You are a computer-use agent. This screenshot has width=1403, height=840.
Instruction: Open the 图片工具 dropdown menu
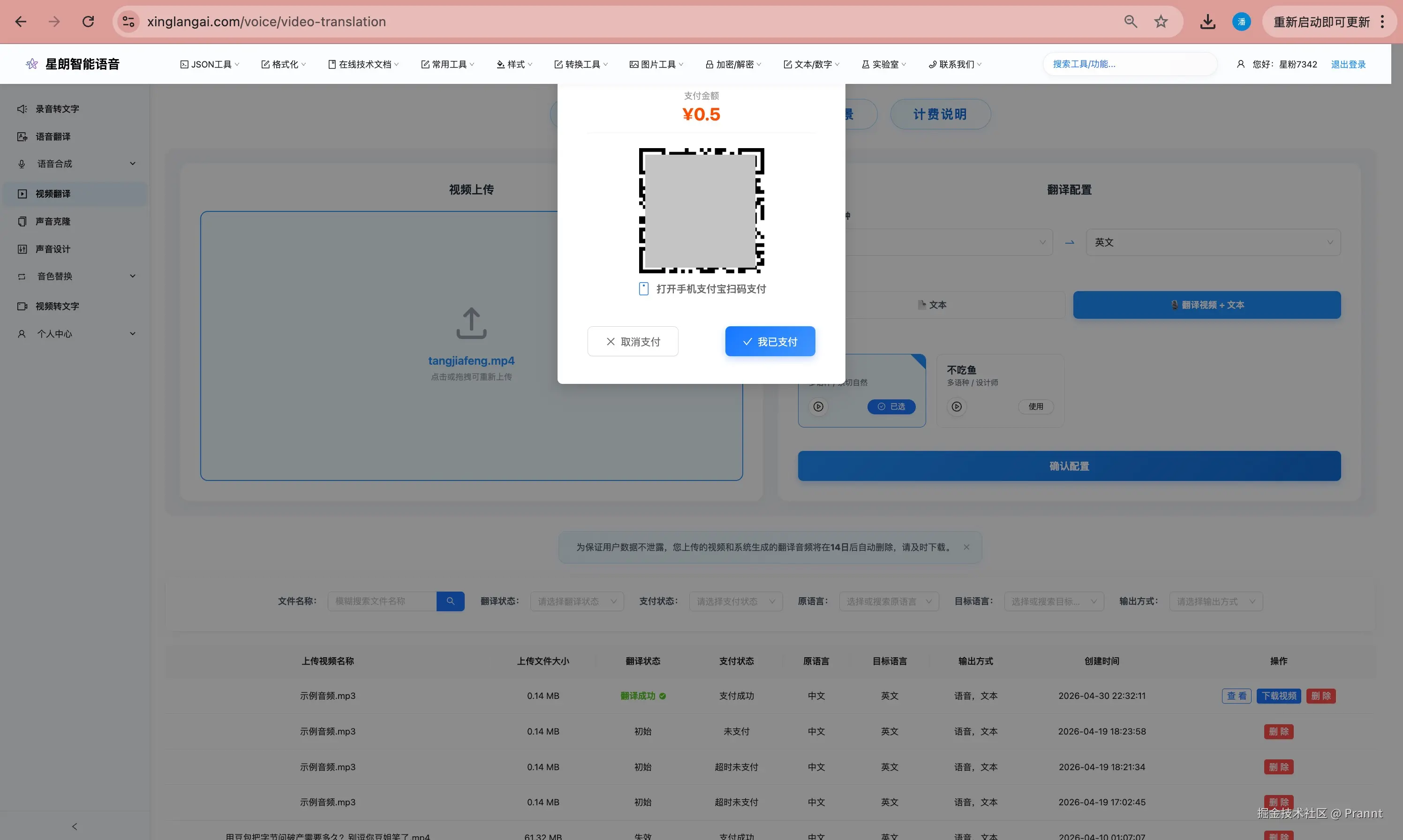pos(656,64)
